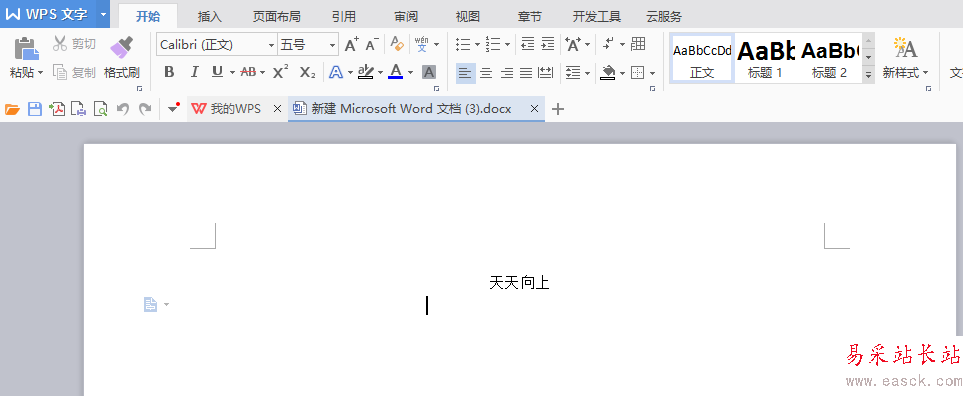Click the Paste clipboard icon
Image resolution: width=963 pixels, height=396 pixels.
tap(25, 49)
